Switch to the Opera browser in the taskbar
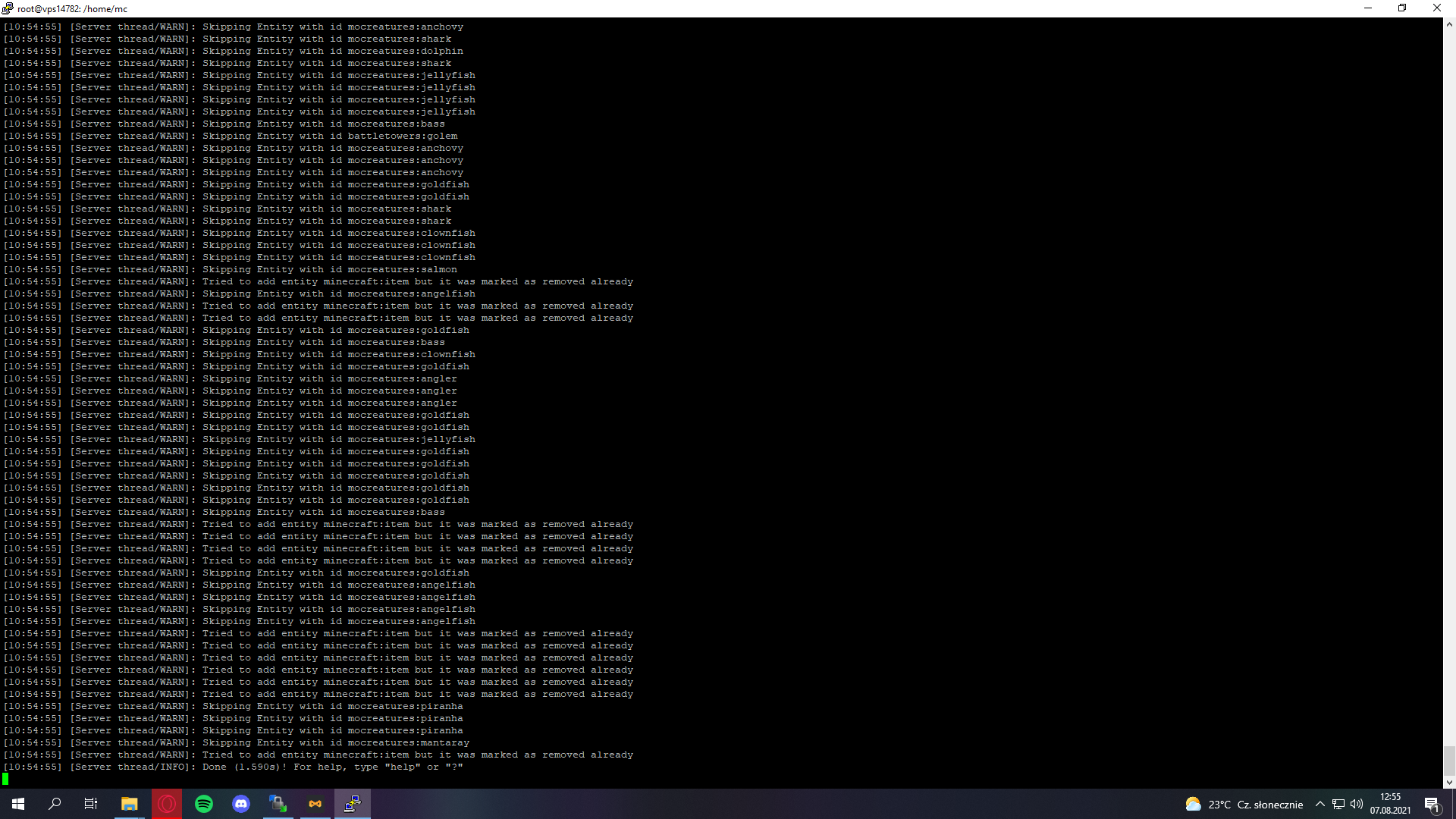1456x819 pixels. (x=167, y=804)
